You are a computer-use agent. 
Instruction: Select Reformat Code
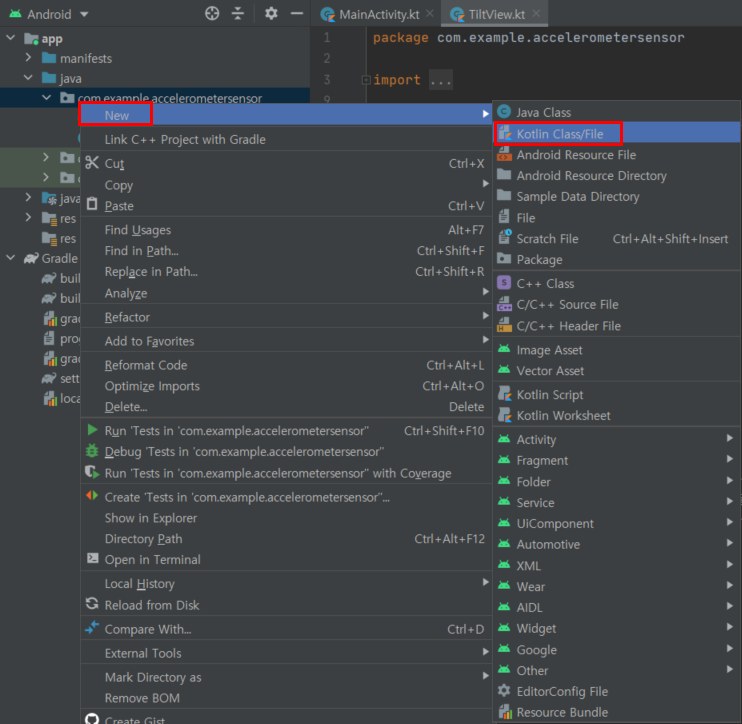pyautogui.click(x=286, y=365)
